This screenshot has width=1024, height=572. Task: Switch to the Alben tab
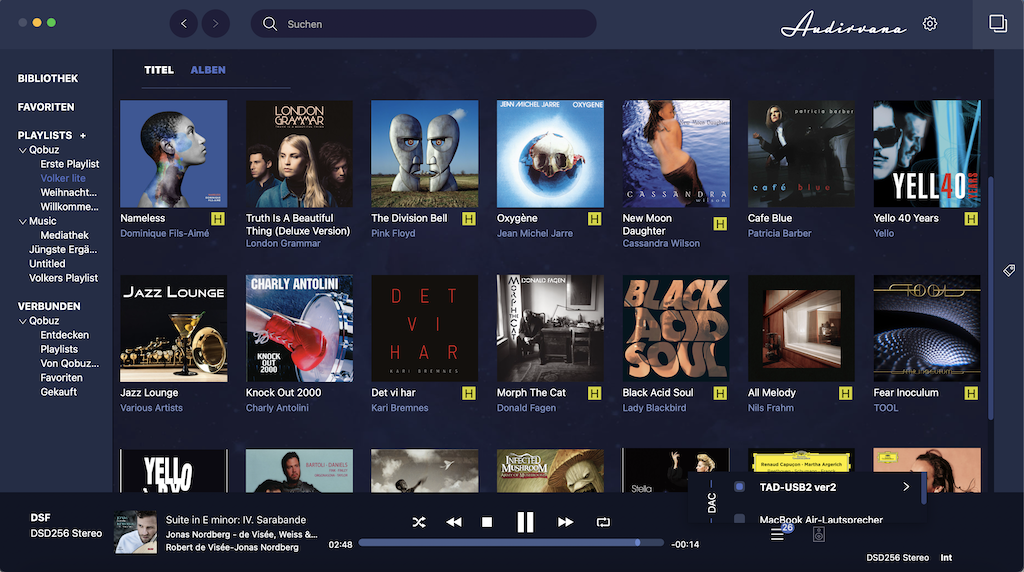[208, 70]
